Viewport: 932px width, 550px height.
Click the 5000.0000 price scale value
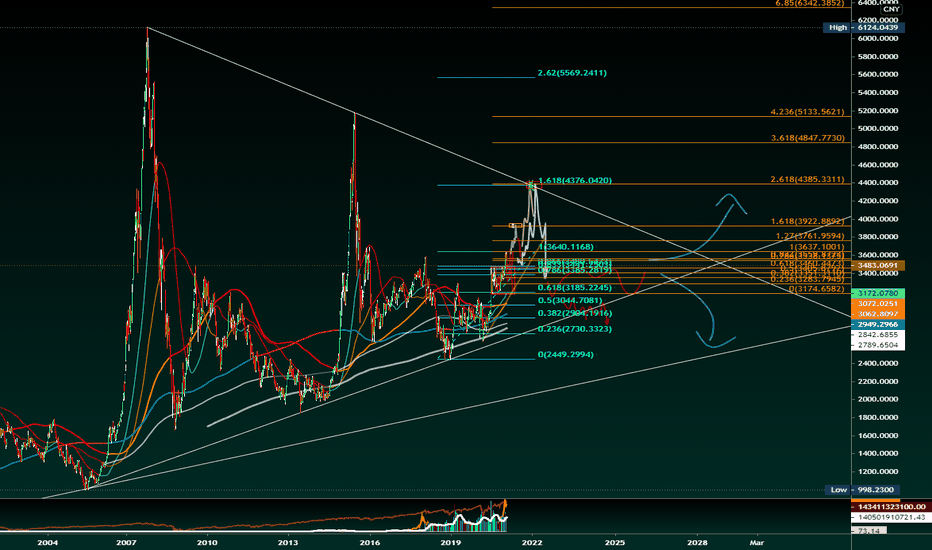pyautogui.click(x=877, y=128)
